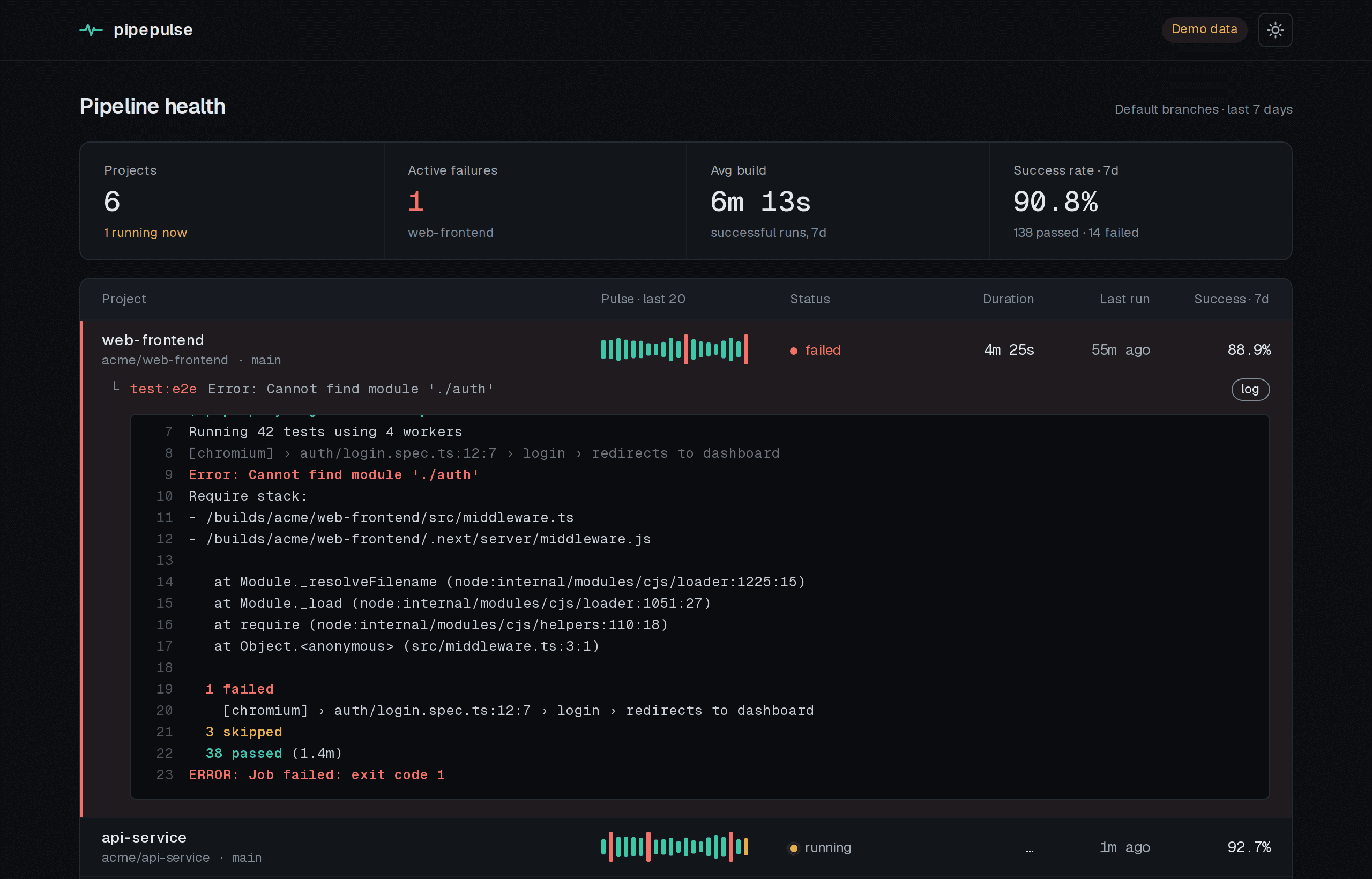Image resolution: width=1372 pixels, height=879 pixels.
Task: Click the Last run column header
Action: (x=1124, y=299)
